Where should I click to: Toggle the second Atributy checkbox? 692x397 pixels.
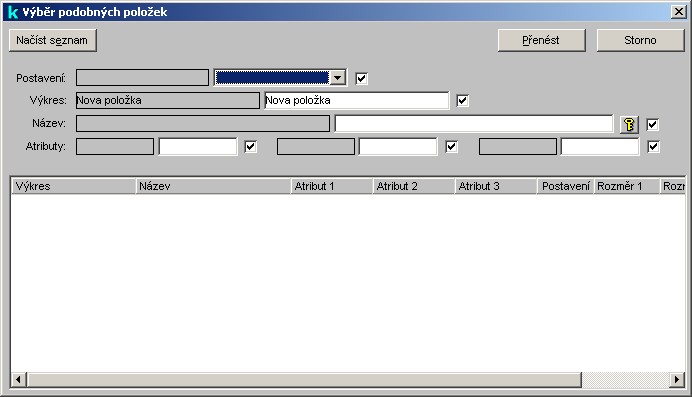coord(451,146)
